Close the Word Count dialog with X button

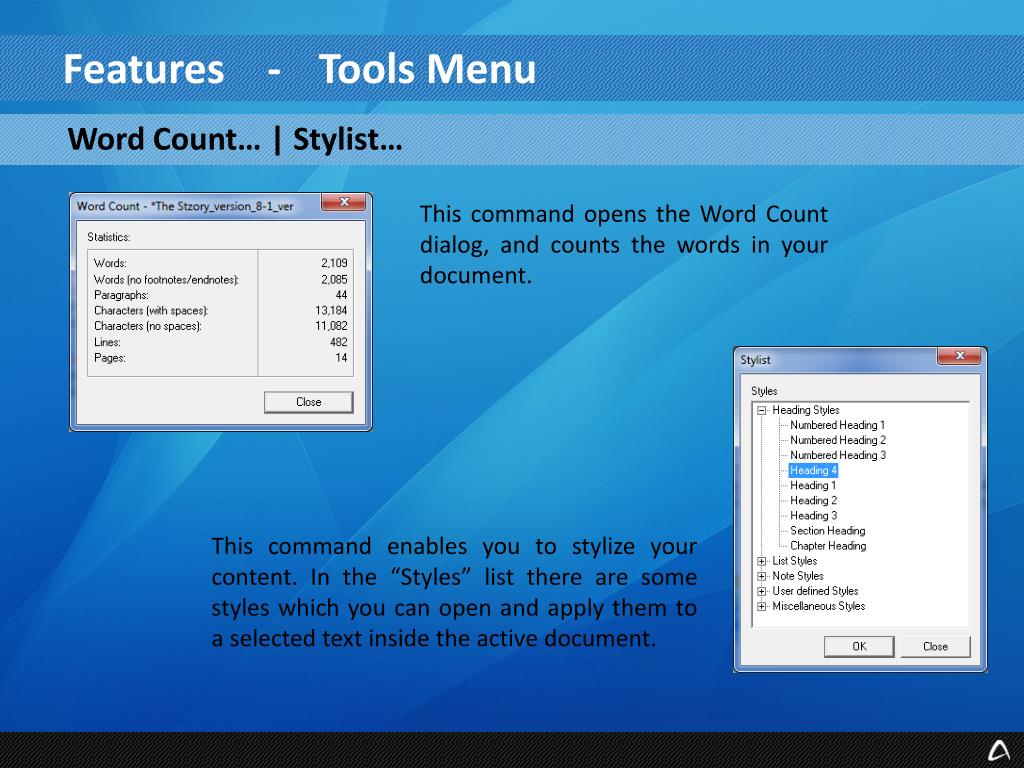coord(344,202)
